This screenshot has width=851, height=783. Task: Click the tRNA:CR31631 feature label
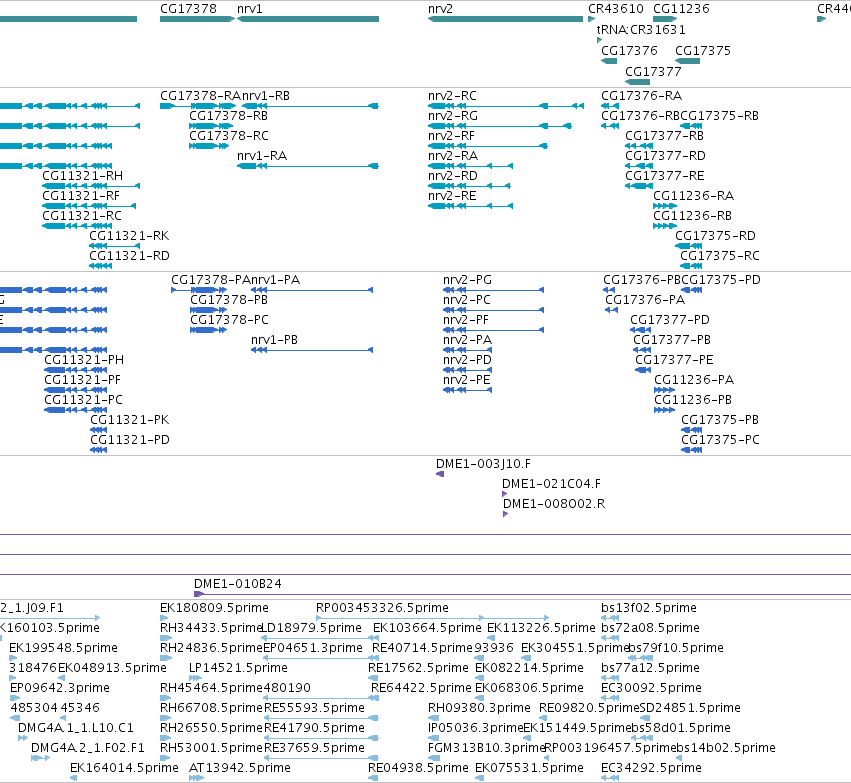tap(641, 29)
